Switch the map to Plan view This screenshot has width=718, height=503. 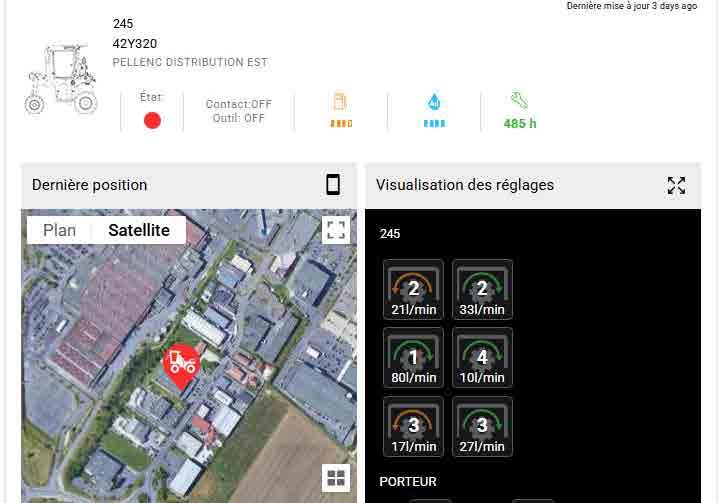[x=60, y=230]
